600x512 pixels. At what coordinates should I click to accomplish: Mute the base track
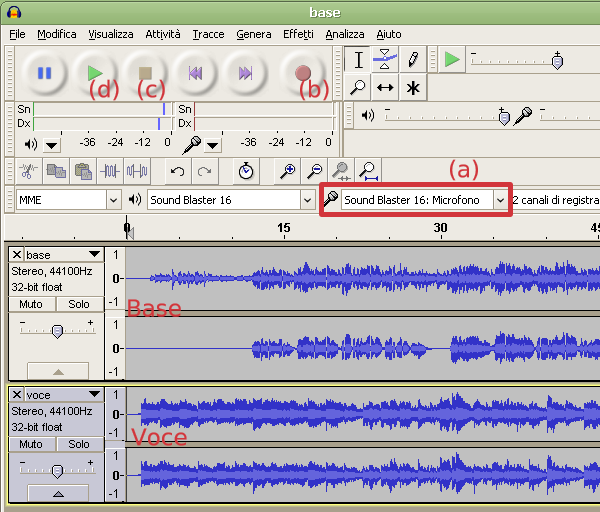point(31,304)
